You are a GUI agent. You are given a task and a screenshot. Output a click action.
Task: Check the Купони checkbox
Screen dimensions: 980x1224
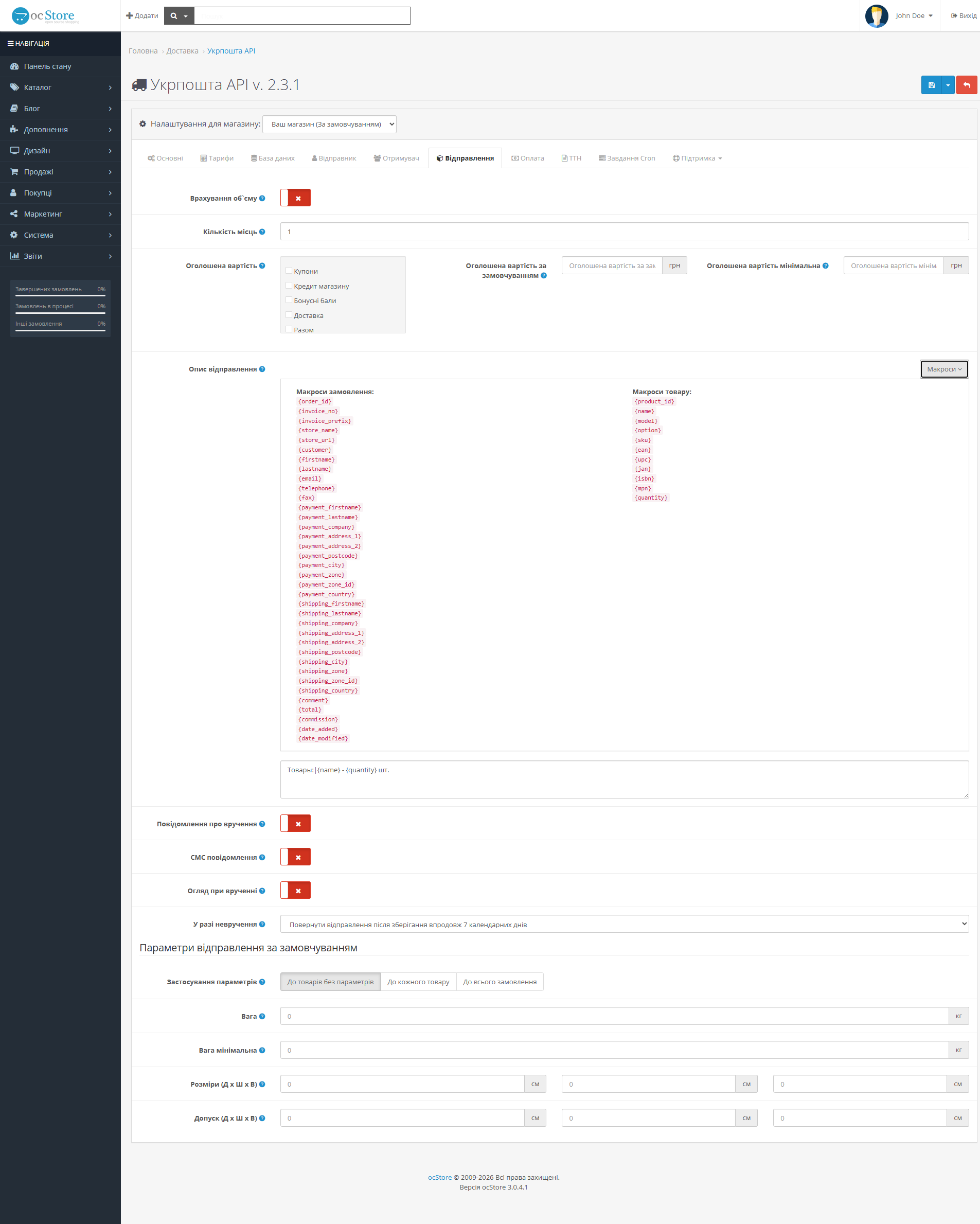pos(289,271)
